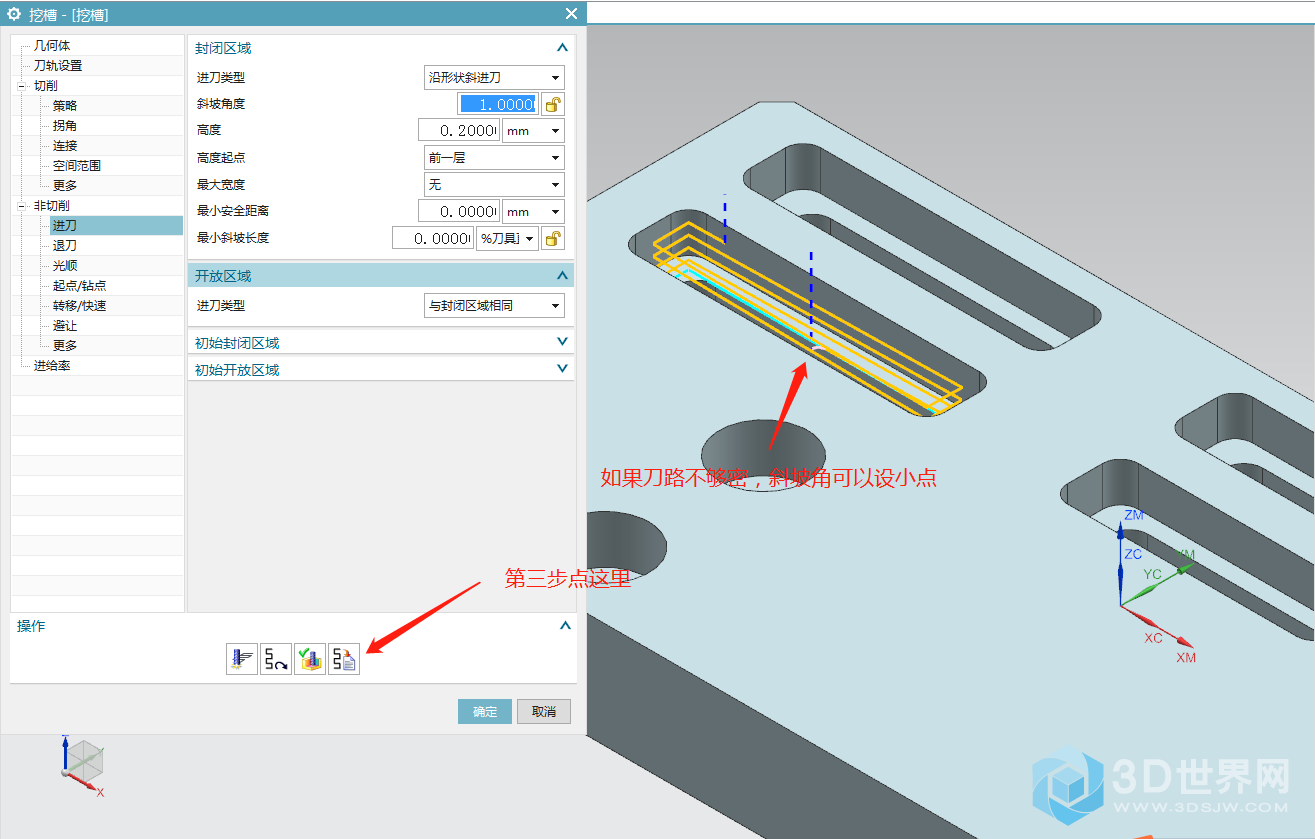This screenshot has height=839, width=1315.
Task: Click the 取消 button
Action: pos(544,712)
